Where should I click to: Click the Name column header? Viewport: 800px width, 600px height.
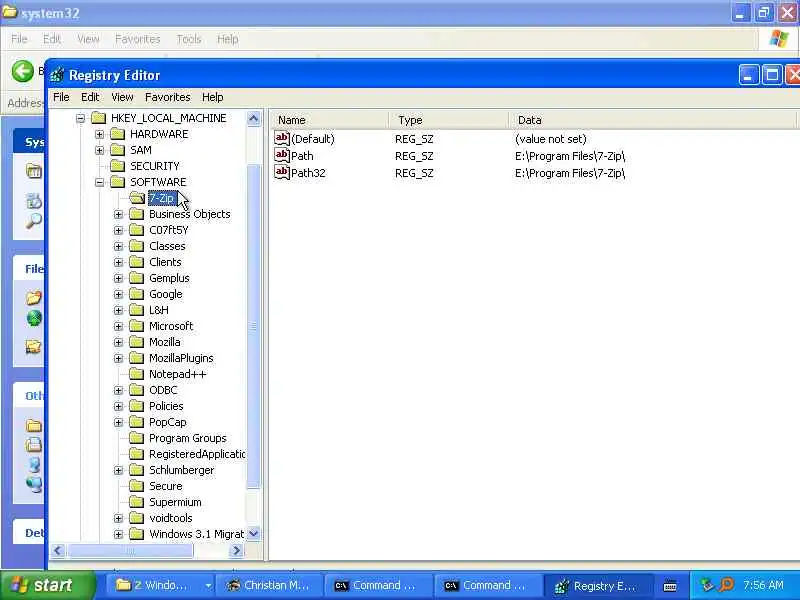(329, 120)
